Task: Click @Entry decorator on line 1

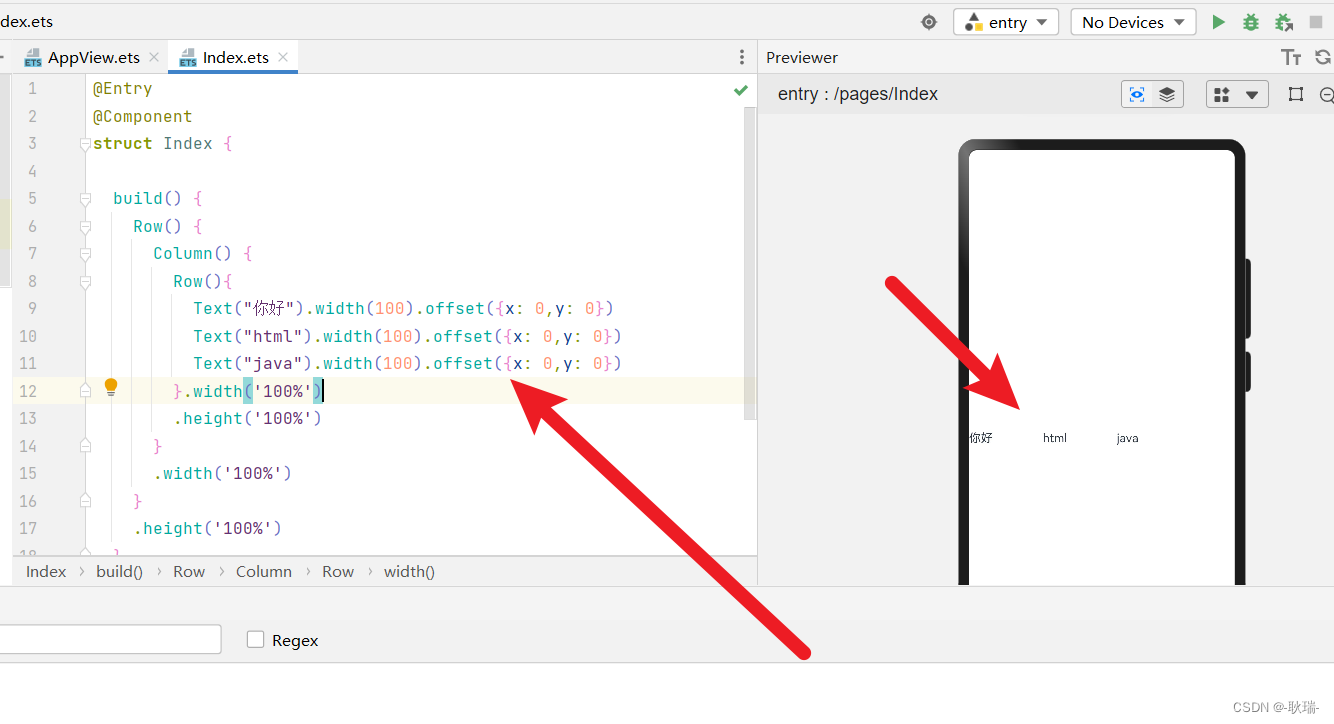Action: click(123, 89)
